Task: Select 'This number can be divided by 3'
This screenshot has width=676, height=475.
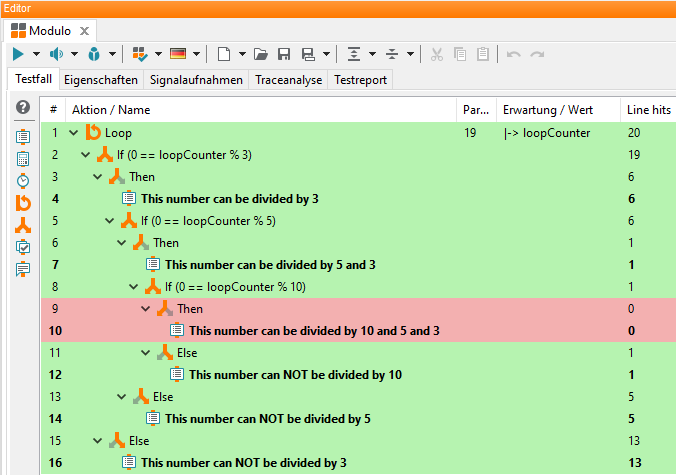Action: click(230, 199)
